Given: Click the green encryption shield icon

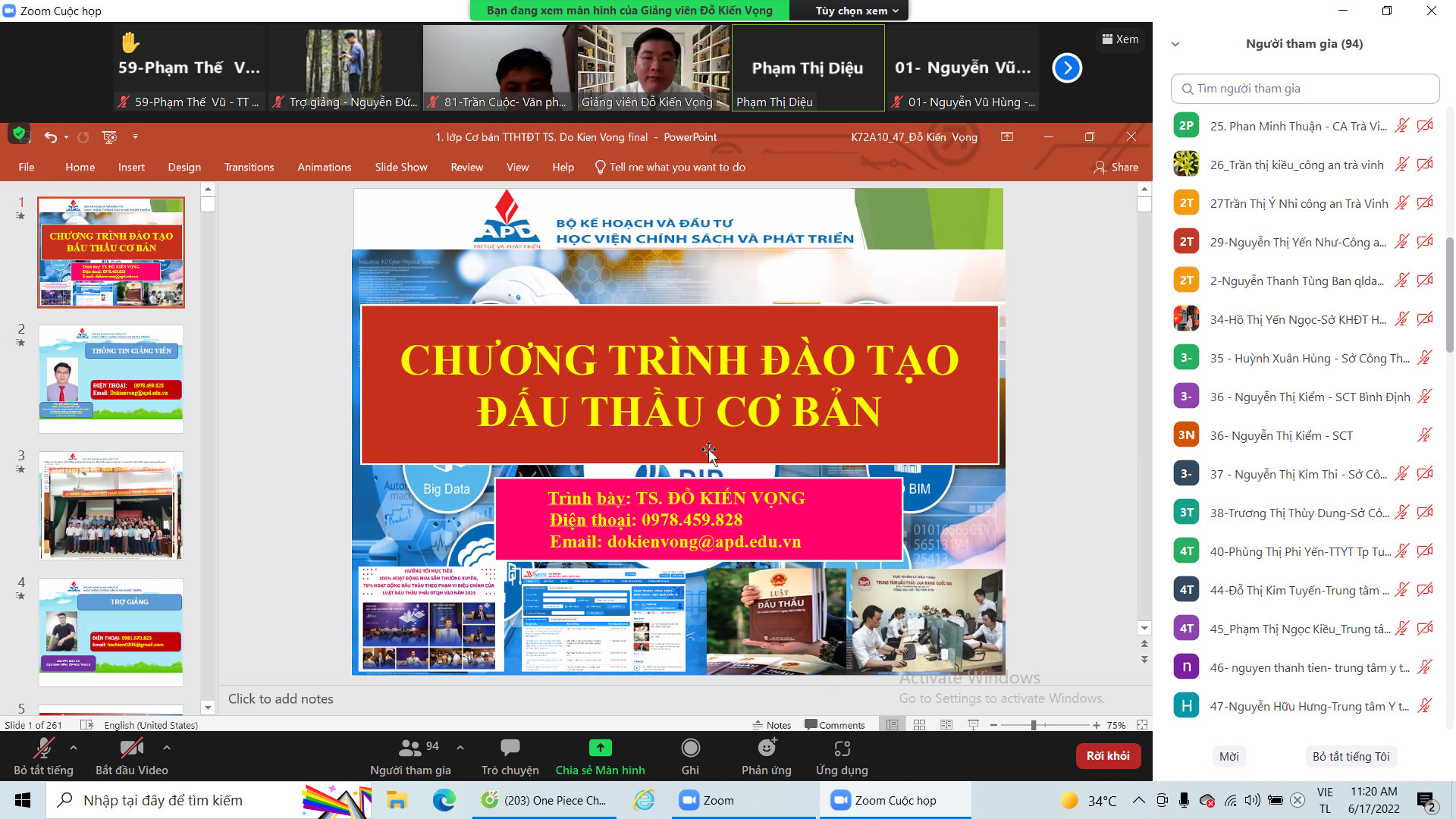Looking at the screenshot, I should [x=19, y=134].
